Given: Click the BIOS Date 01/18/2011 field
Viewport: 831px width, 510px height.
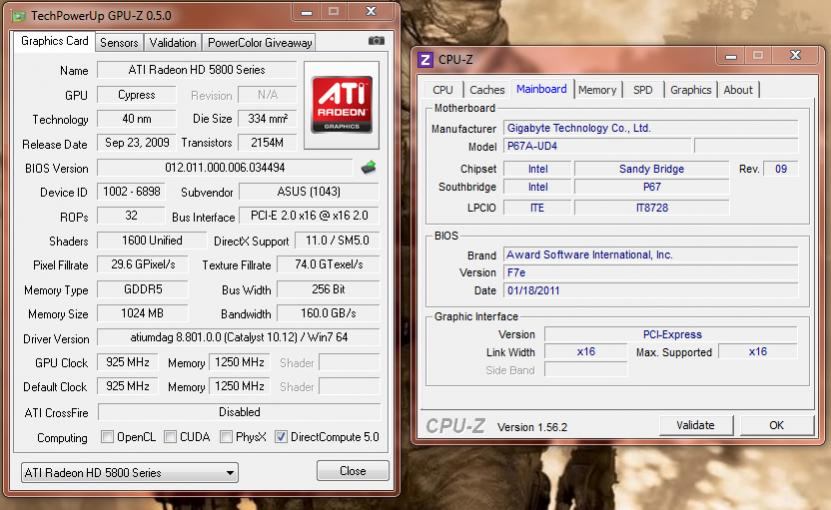Looking at the screenshot, I should tap(651, 291).
